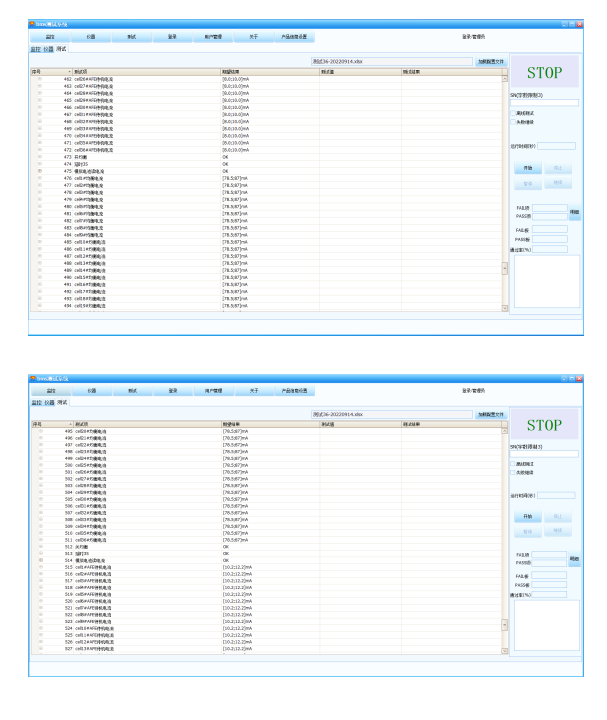
Task: Open 产品信息设置 in upper window toolbar
Action: pyautogui.click(x=294, y=37)
